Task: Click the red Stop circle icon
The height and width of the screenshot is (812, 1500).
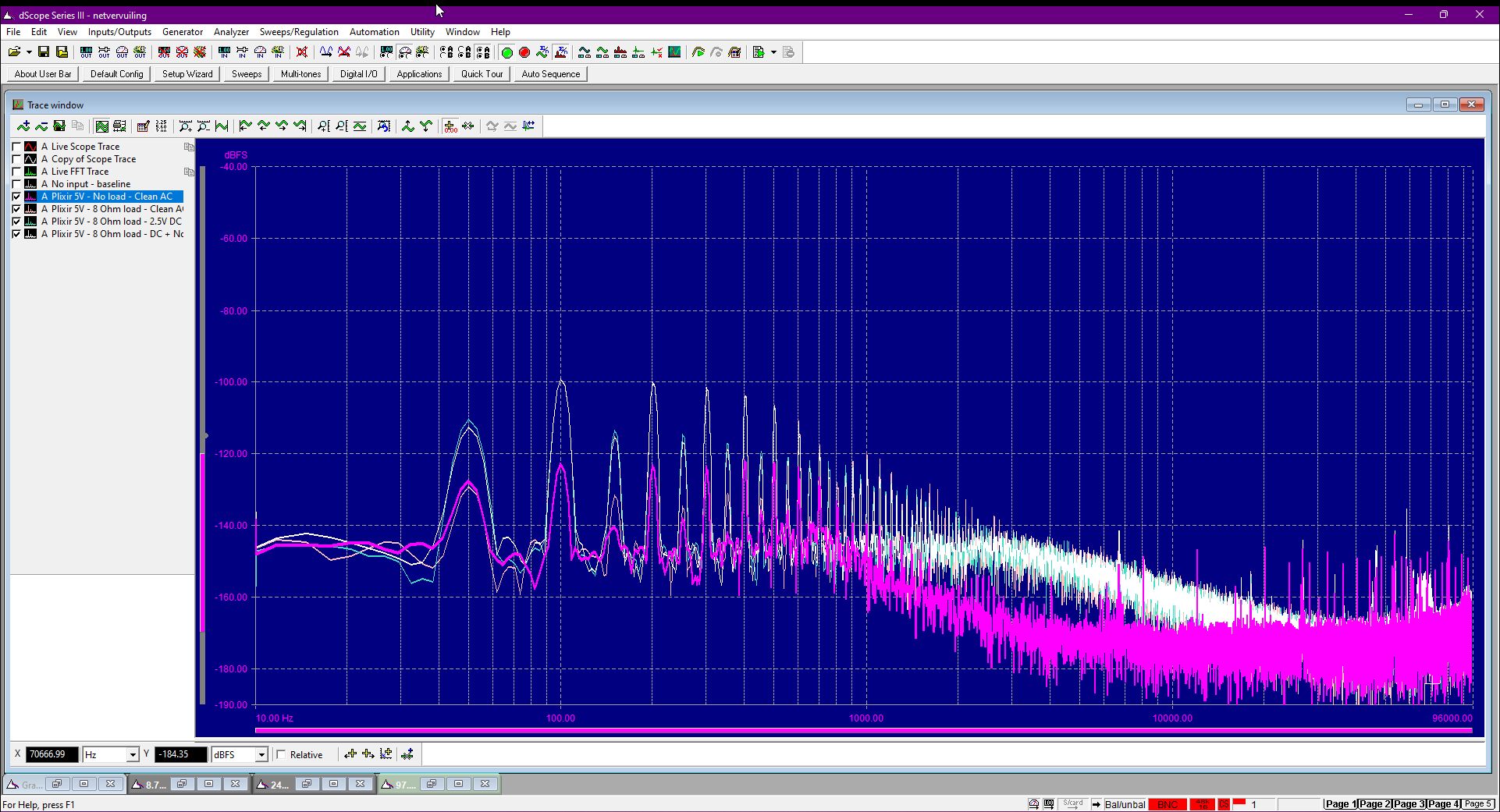Action: point(524,52)
